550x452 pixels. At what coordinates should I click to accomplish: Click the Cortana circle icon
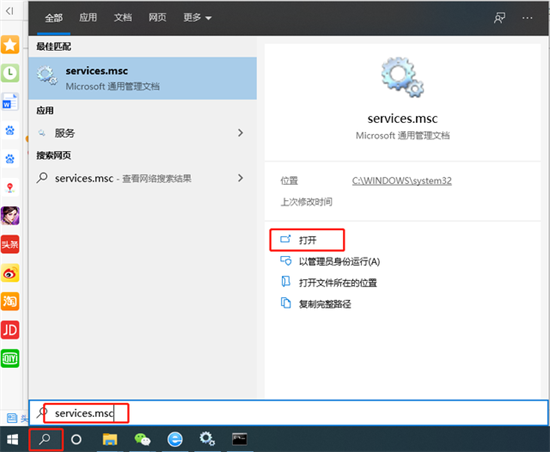click(76, 439)
